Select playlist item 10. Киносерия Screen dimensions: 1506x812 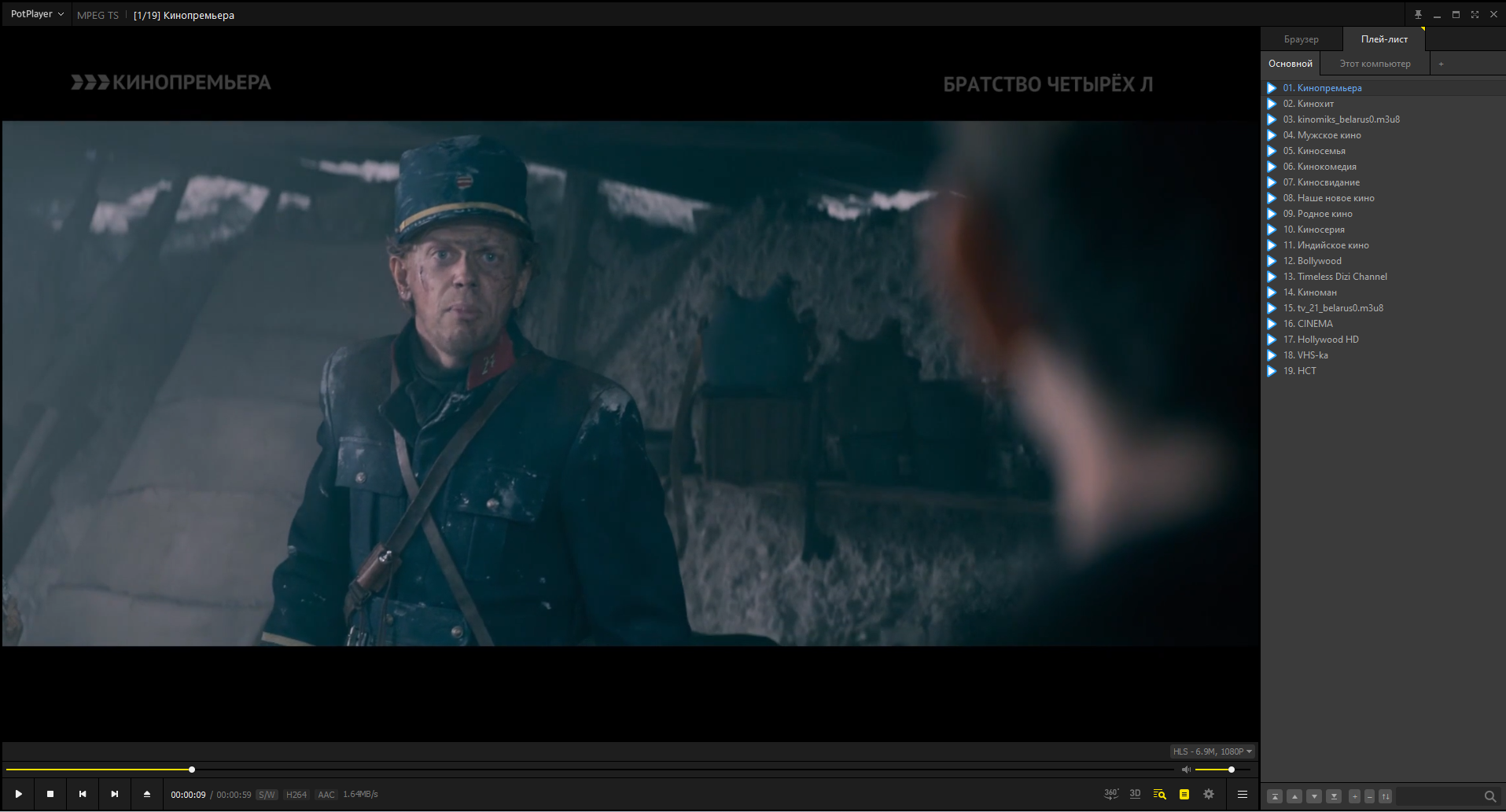(1384, 230)
